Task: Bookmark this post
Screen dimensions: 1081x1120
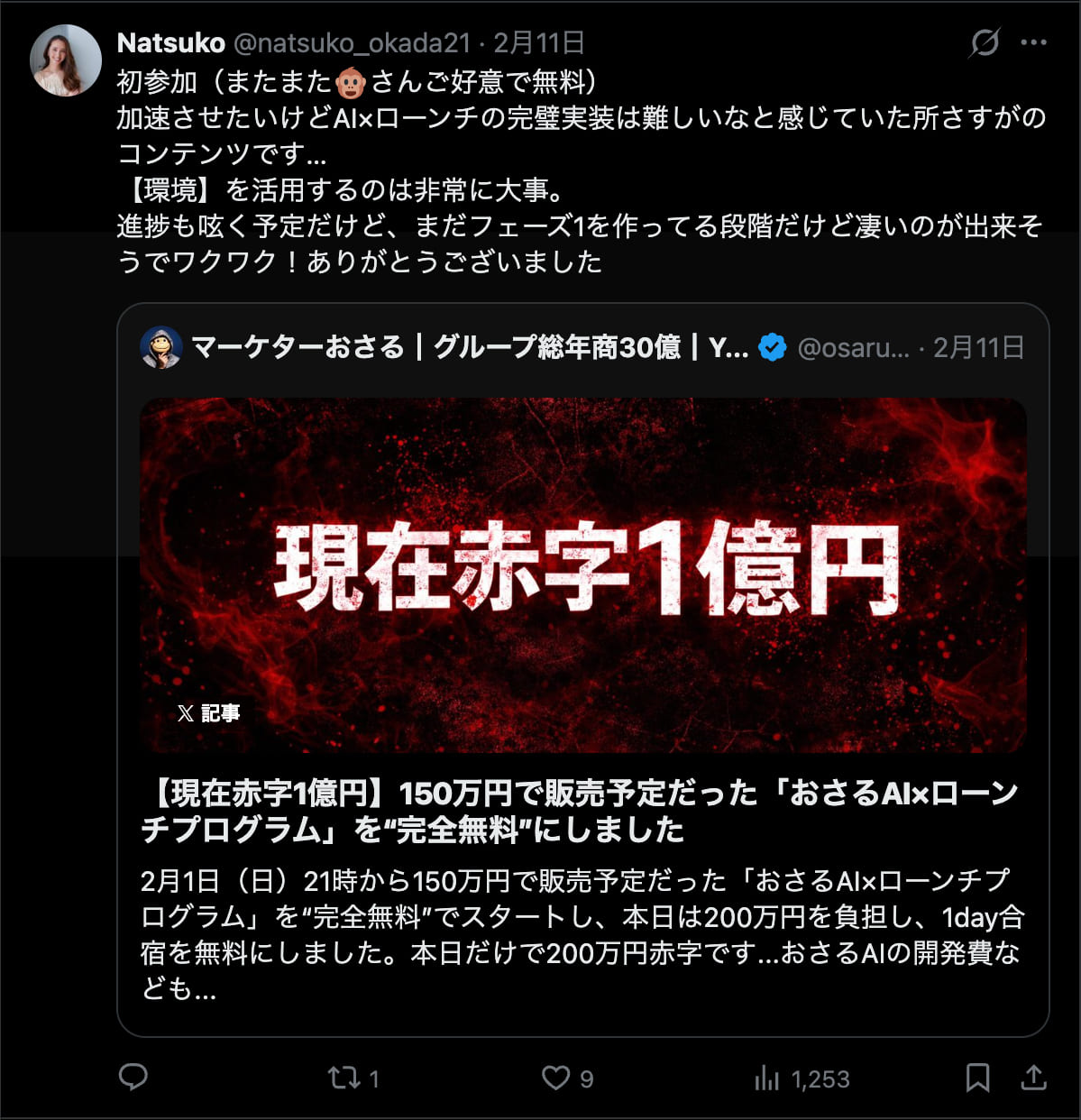Action: [x=977, y=1078]
